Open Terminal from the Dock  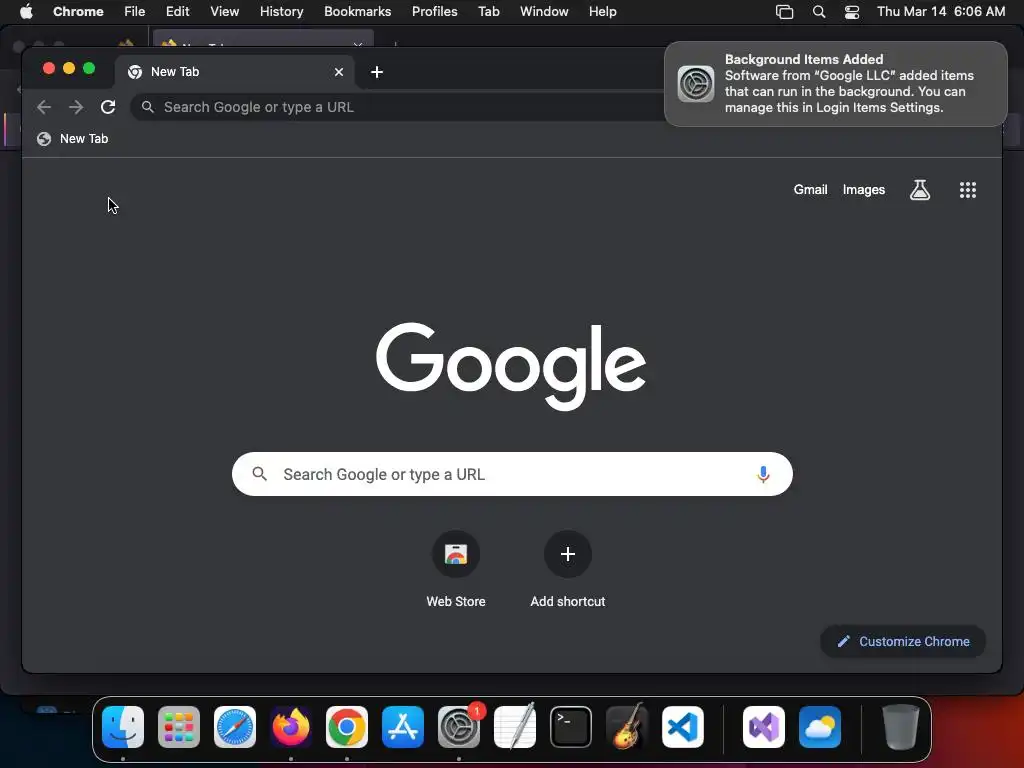point(571,727)
